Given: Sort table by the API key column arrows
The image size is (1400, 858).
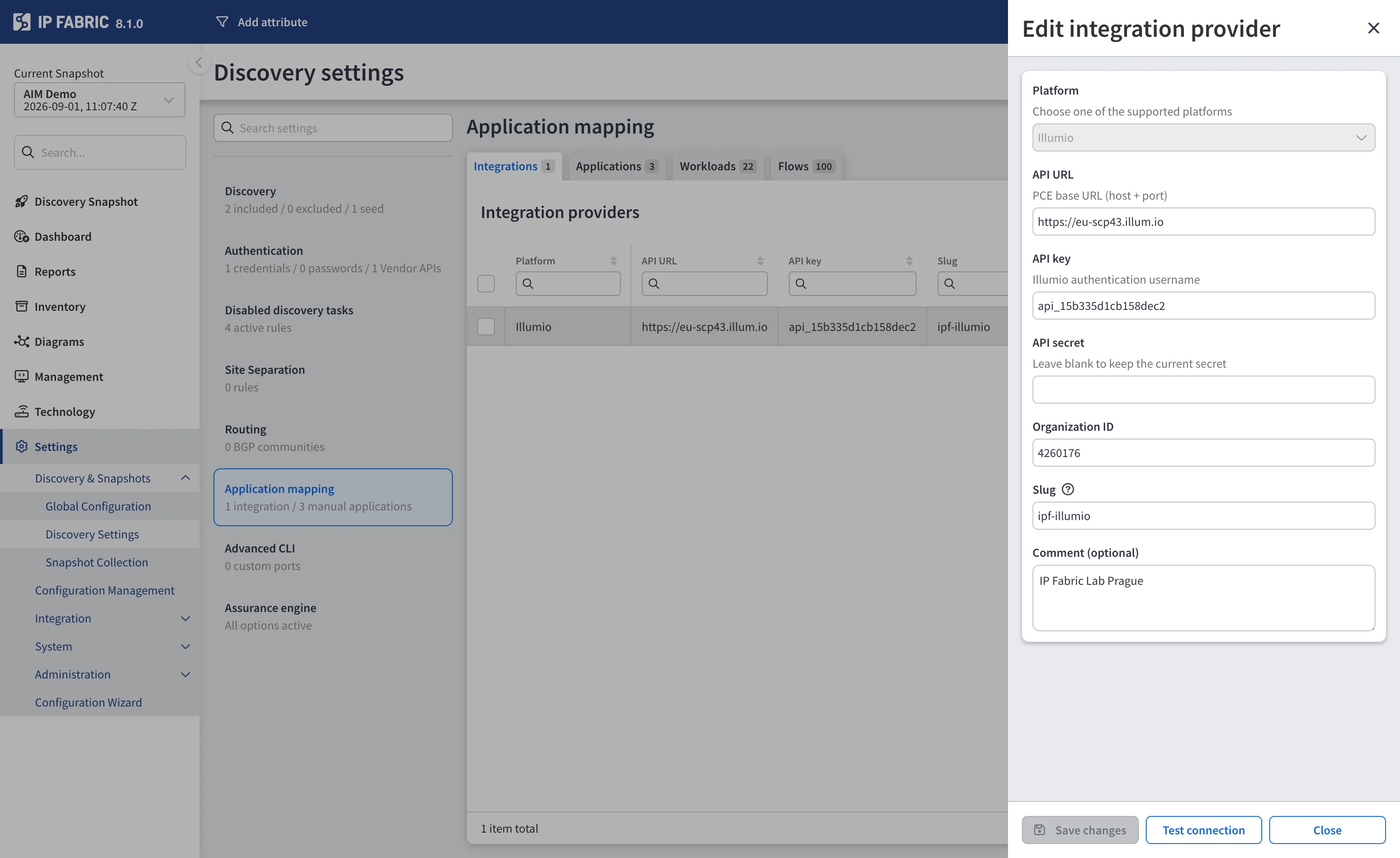Looking at the screenshot, I should [x=909, y=261].
